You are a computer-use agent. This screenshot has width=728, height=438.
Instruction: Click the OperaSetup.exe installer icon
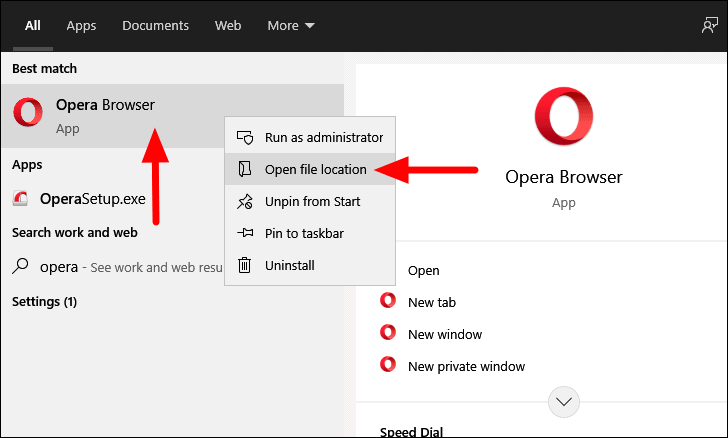click(20, 199)
